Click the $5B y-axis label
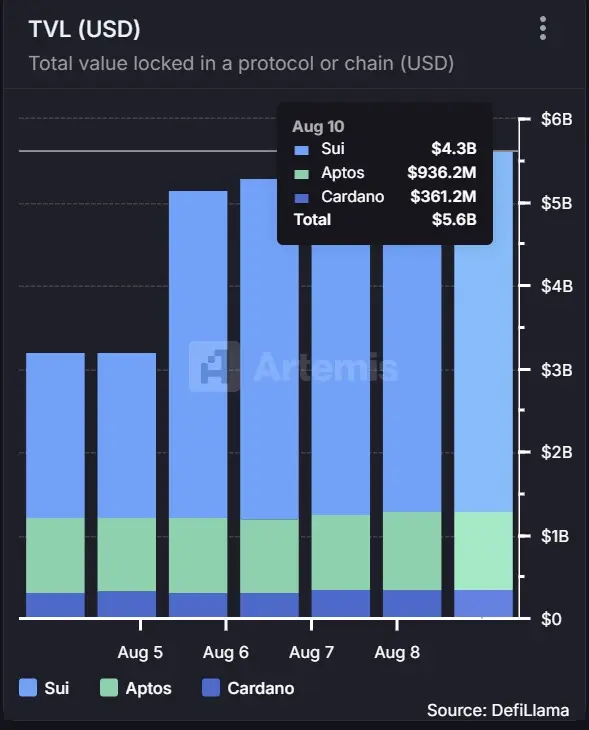 click(556, 203)
